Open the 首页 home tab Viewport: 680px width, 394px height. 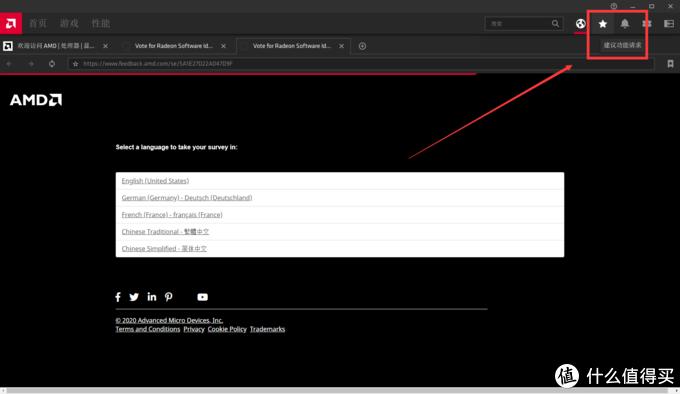[x=38, y=23]
